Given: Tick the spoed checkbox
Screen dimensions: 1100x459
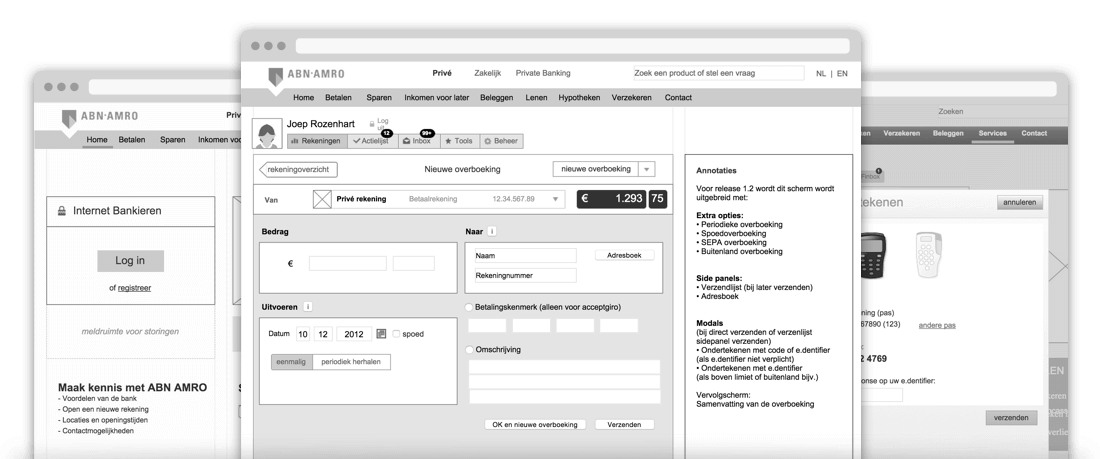Looking at the screenshot, I should pos(396,334).
